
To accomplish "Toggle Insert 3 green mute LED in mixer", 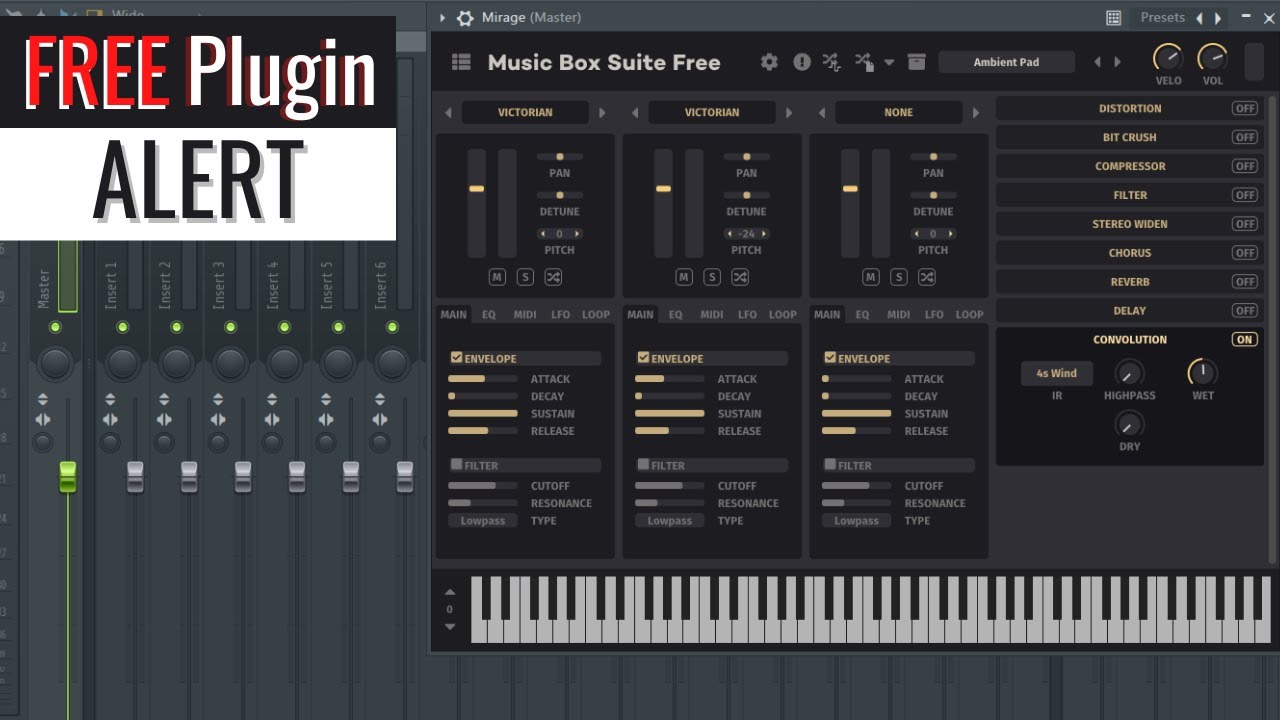I will pyautogui.click(x=231, y=327).
